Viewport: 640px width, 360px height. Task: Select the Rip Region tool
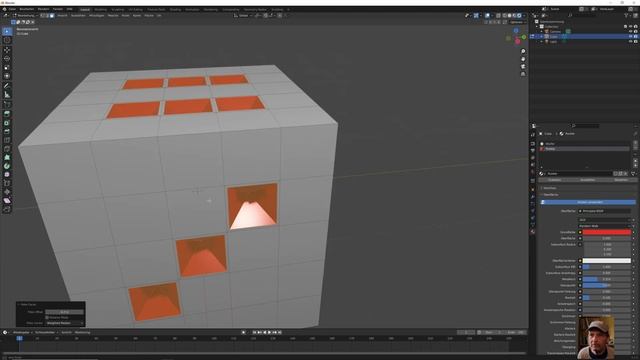[7, 209]
